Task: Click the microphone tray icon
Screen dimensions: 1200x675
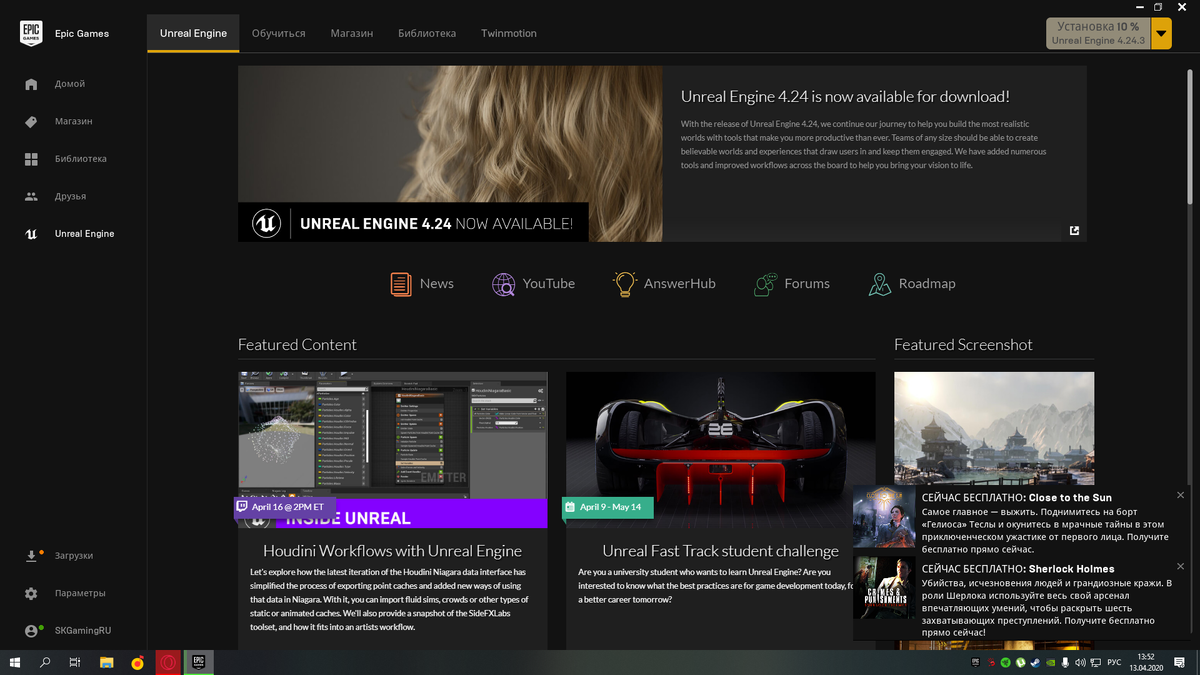Action: pos(1065,663)
